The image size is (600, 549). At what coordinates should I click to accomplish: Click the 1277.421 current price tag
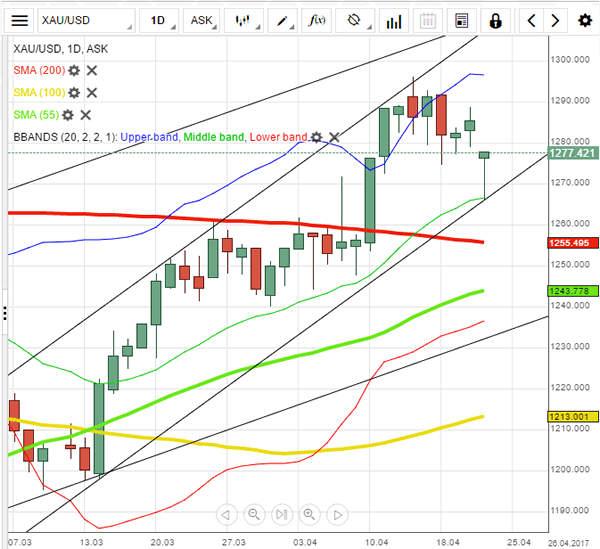(x=572, y=153)
